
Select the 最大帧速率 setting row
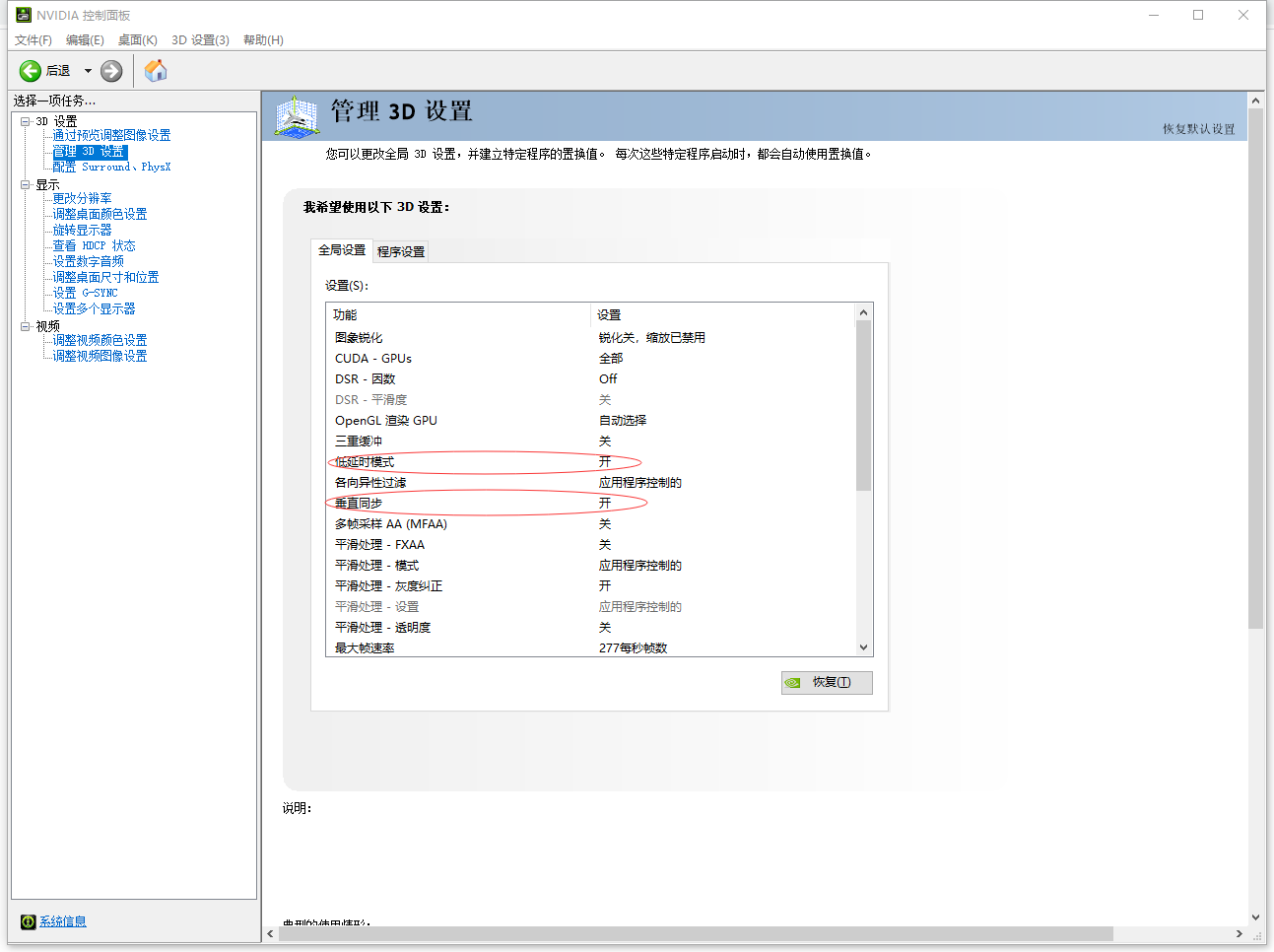tap(590, 647)
